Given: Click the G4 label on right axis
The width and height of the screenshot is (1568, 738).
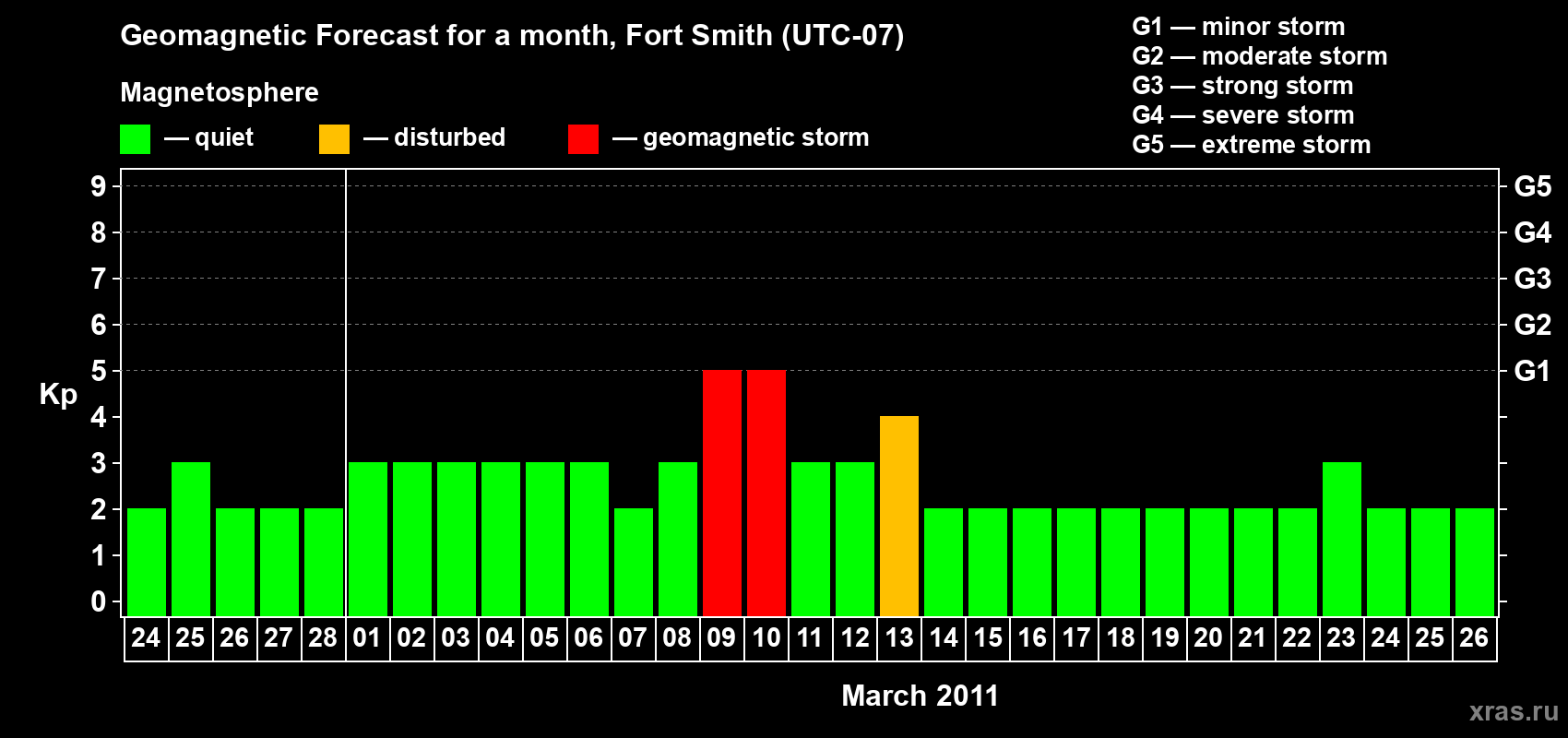Looking at the screenshot, I should coord(1532,232).
